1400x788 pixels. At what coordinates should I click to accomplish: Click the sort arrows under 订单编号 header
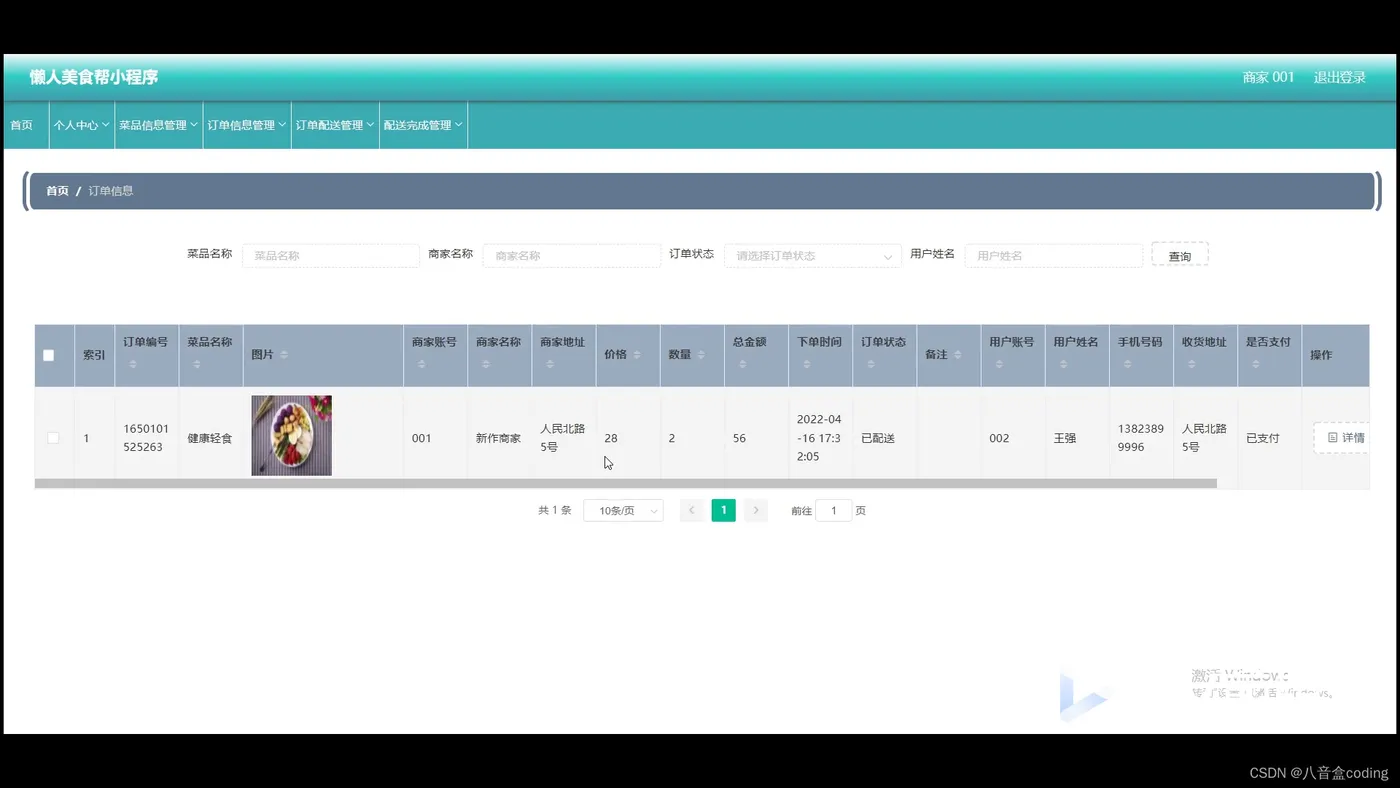click(132, 364)
